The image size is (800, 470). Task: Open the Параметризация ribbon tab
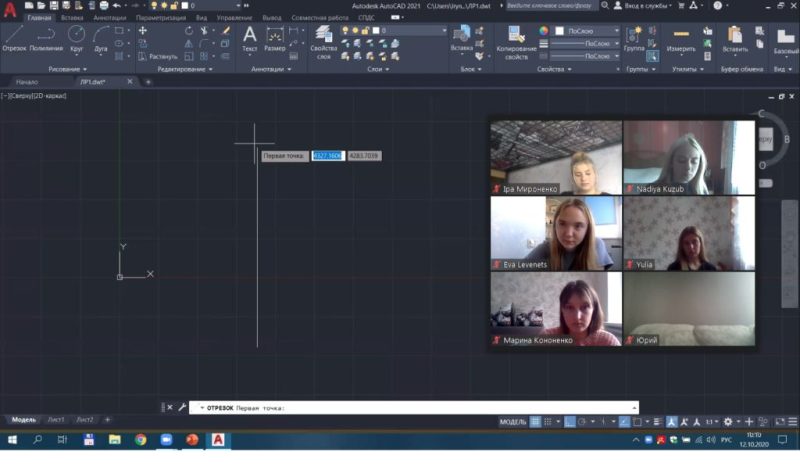click(161, 17)
